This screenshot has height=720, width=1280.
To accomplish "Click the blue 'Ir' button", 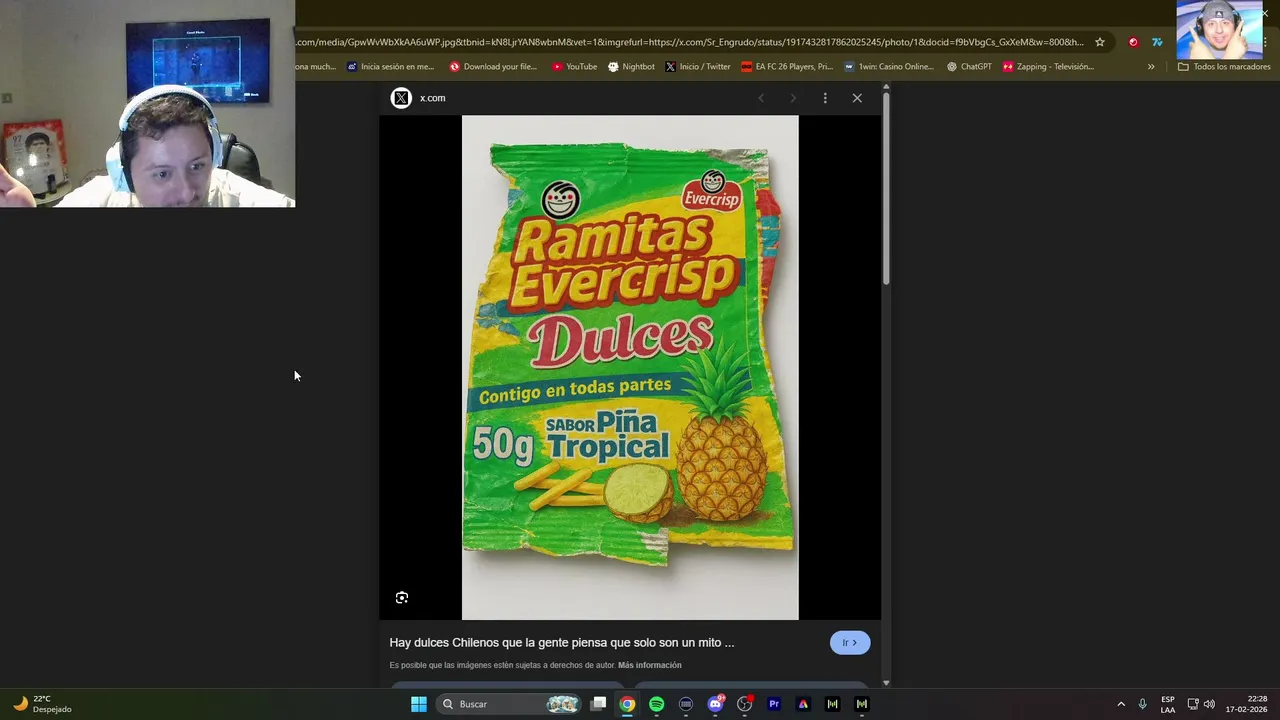I will tap(850, 643).
